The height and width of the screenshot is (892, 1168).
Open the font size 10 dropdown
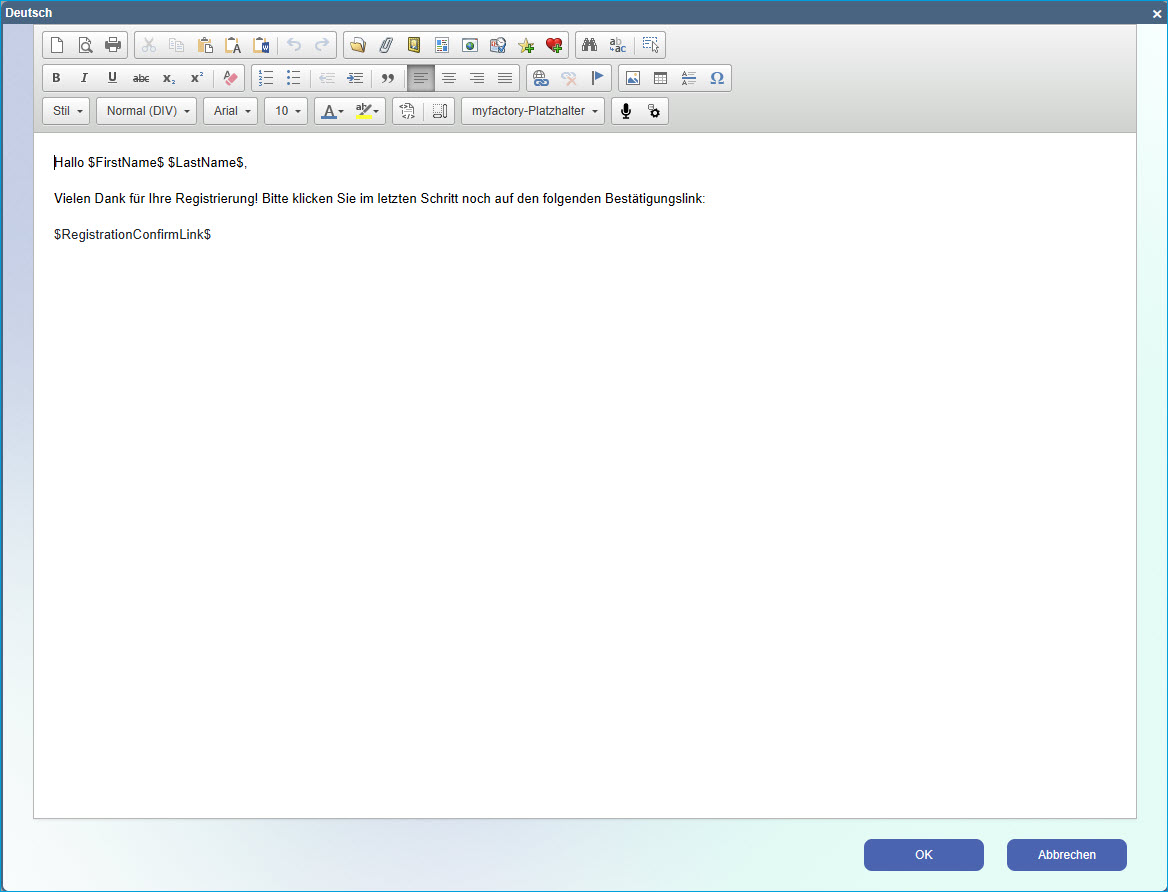point(286,111)
